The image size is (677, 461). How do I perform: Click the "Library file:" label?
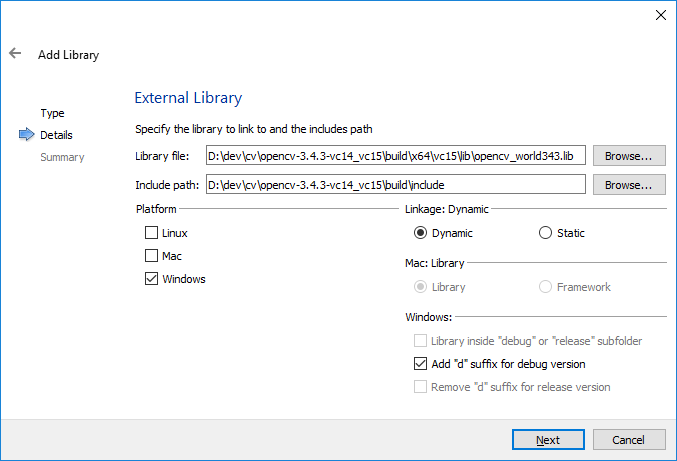[x=162, y=156]
